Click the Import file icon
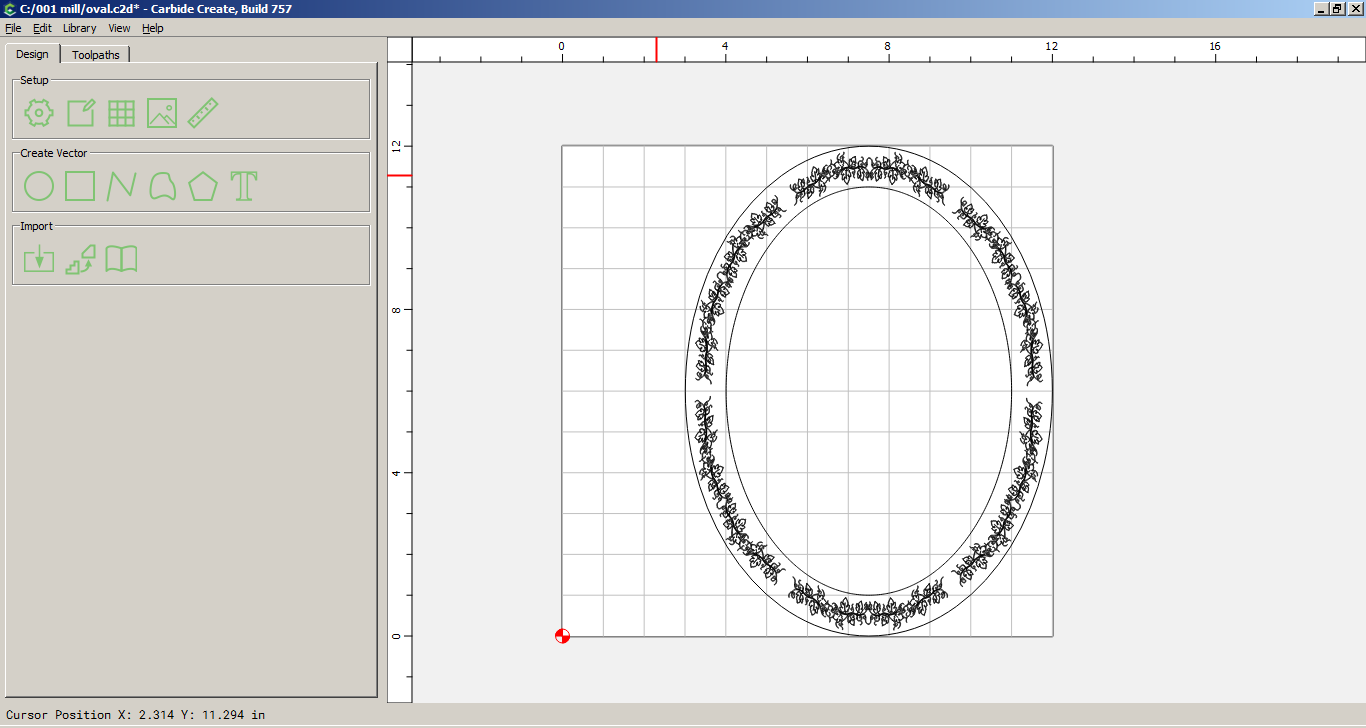This screenshot has width=1366, height=728. pyautogui.click(x=39, y=260)
